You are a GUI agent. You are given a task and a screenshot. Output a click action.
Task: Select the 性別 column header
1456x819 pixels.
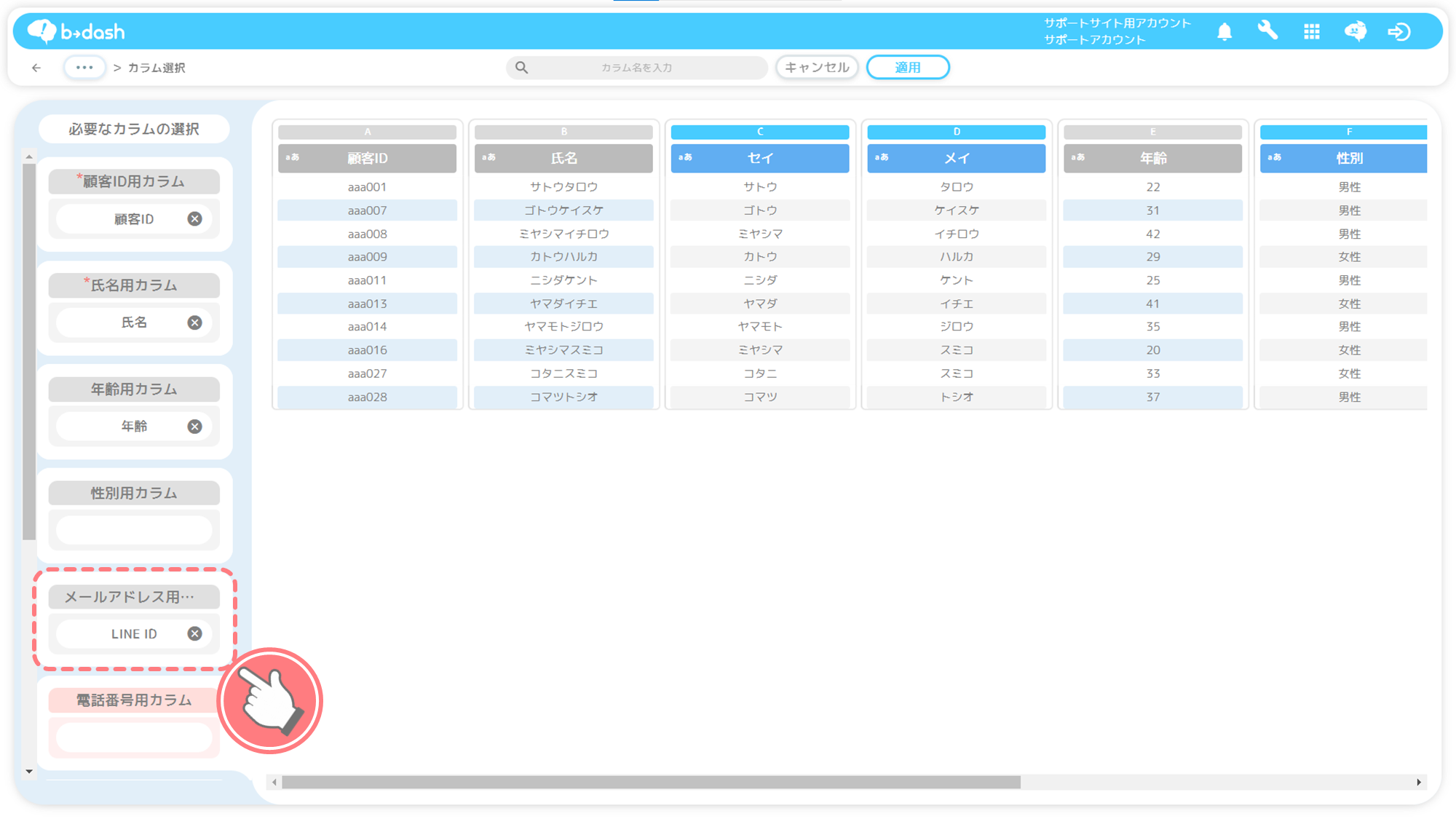[x=1348, y=158]
